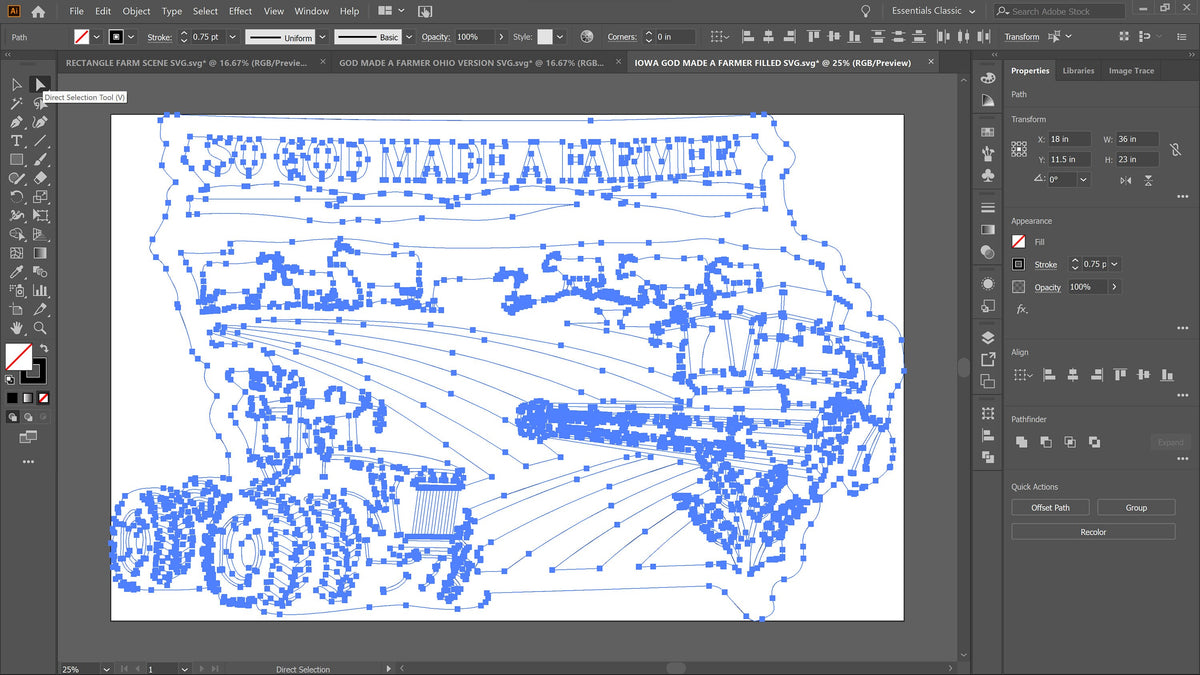Select the Rotate tool
This screenshot has height=675, width=1200.
pyautogui.click(x=17, y=197)
